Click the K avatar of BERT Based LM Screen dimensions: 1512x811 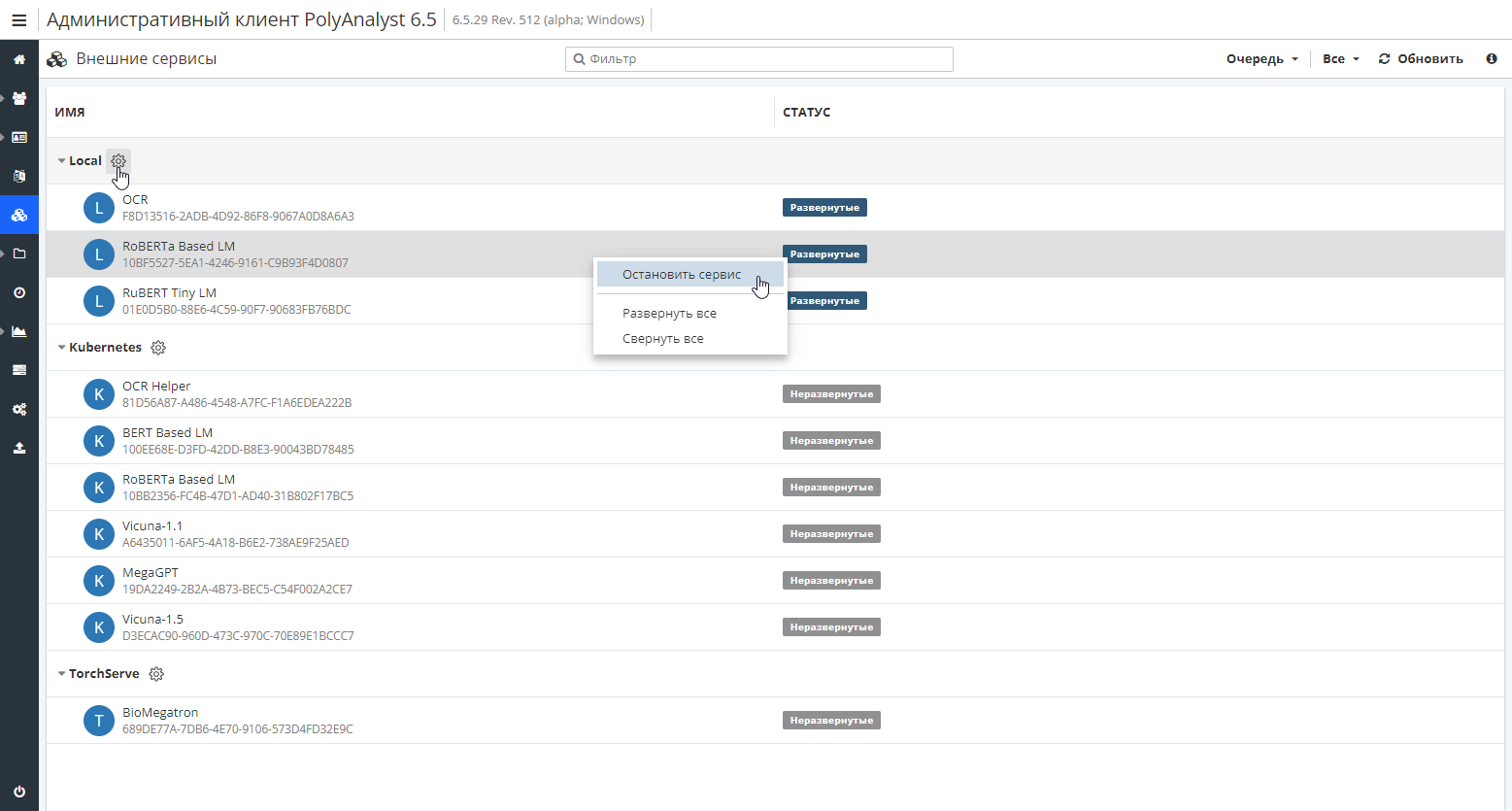99,441
